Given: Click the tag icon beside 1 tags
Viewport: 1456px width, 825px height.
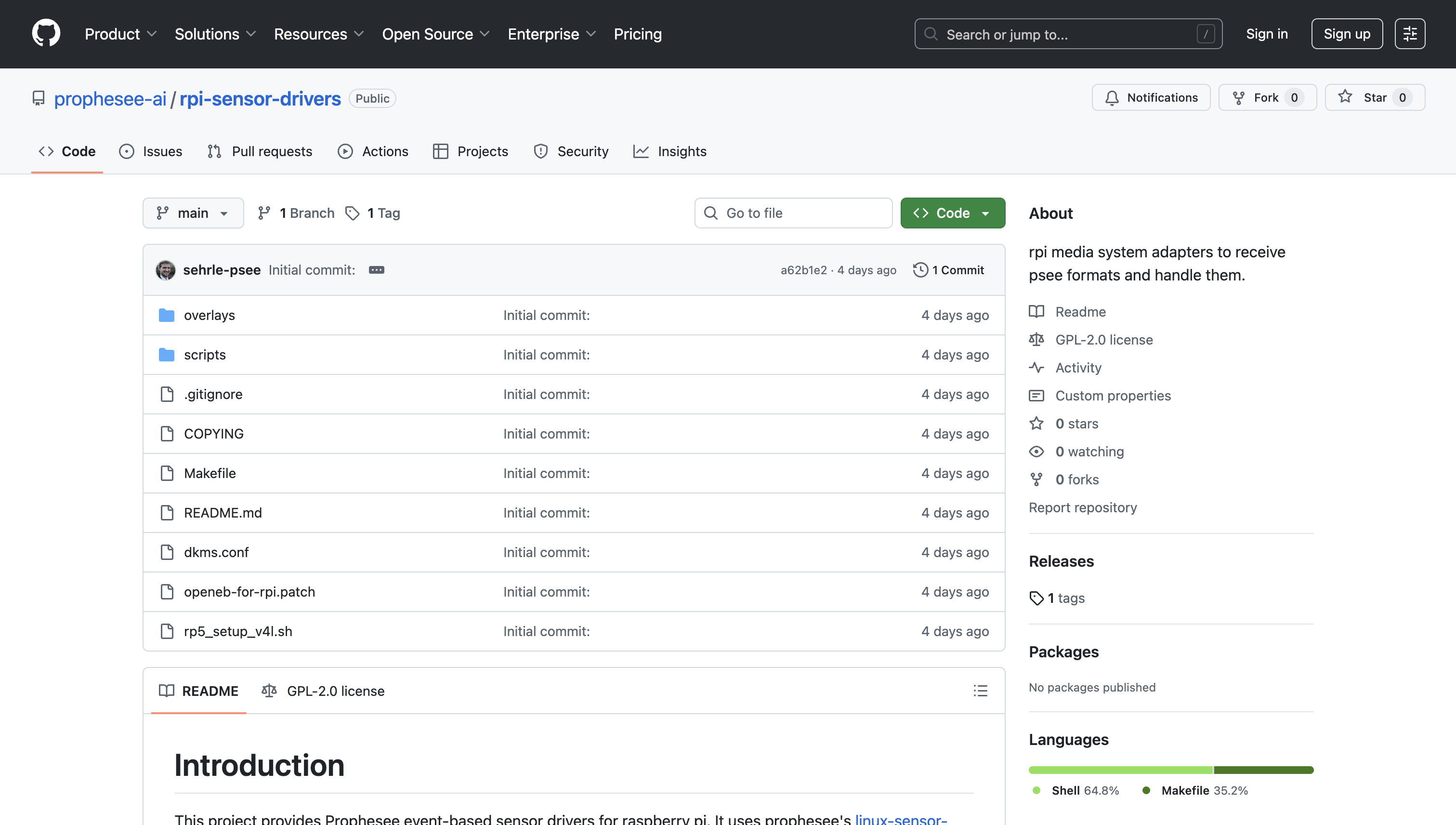Looking at the screenshot, I should pyautogui.click(x=1036, y=598).
